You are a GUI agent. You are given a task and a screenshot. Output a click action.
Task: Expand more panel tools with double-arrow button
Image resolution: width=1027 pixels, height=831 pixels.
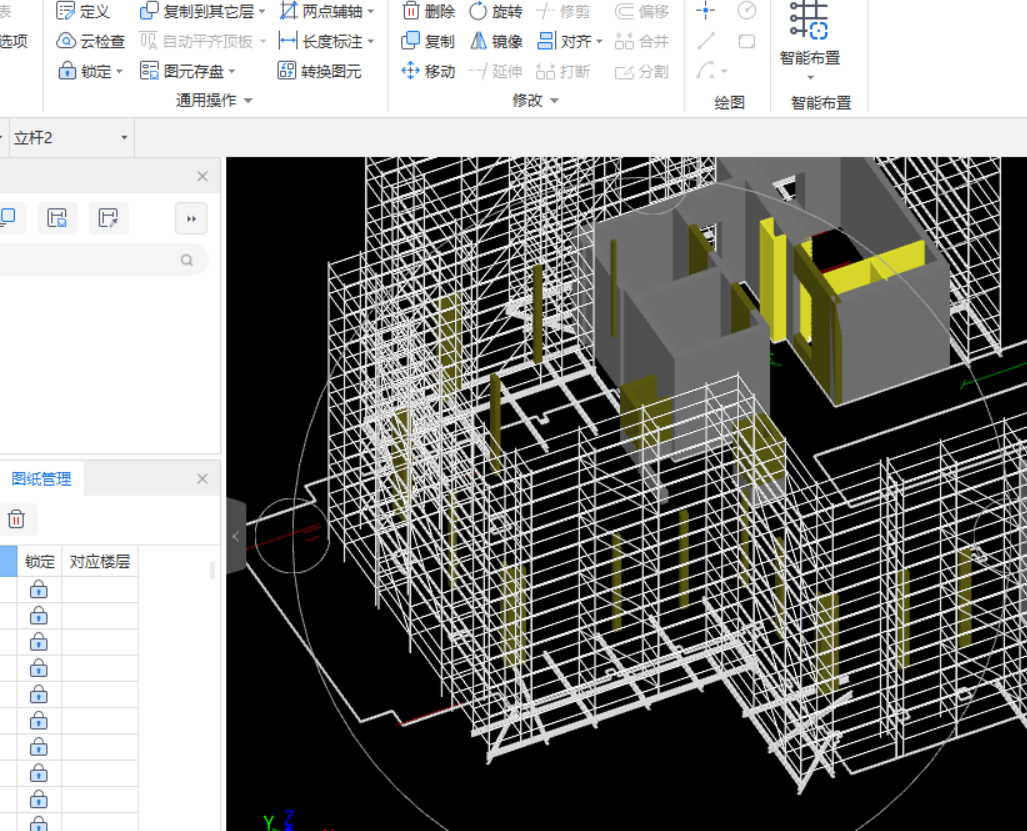point(191,219)
